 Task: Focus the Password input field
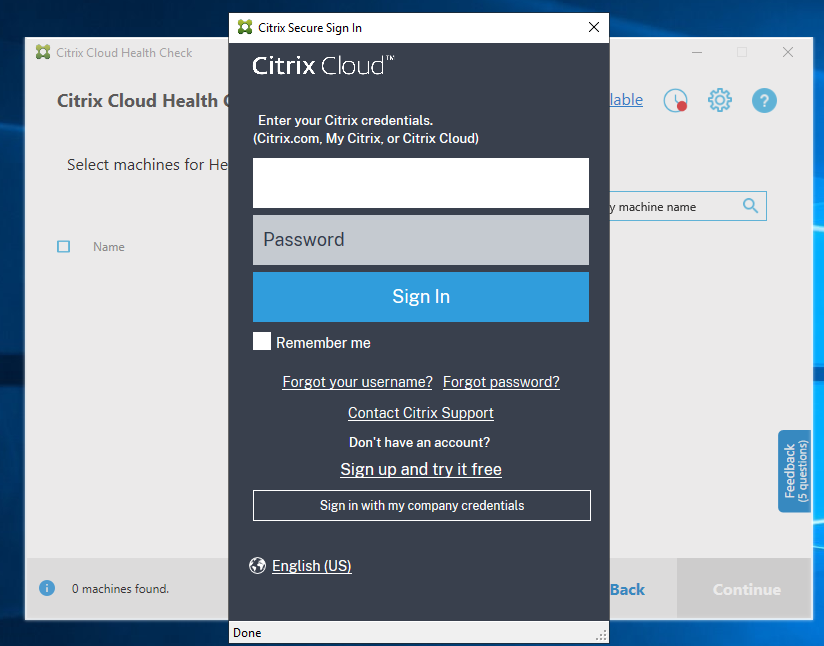(421, 240)
